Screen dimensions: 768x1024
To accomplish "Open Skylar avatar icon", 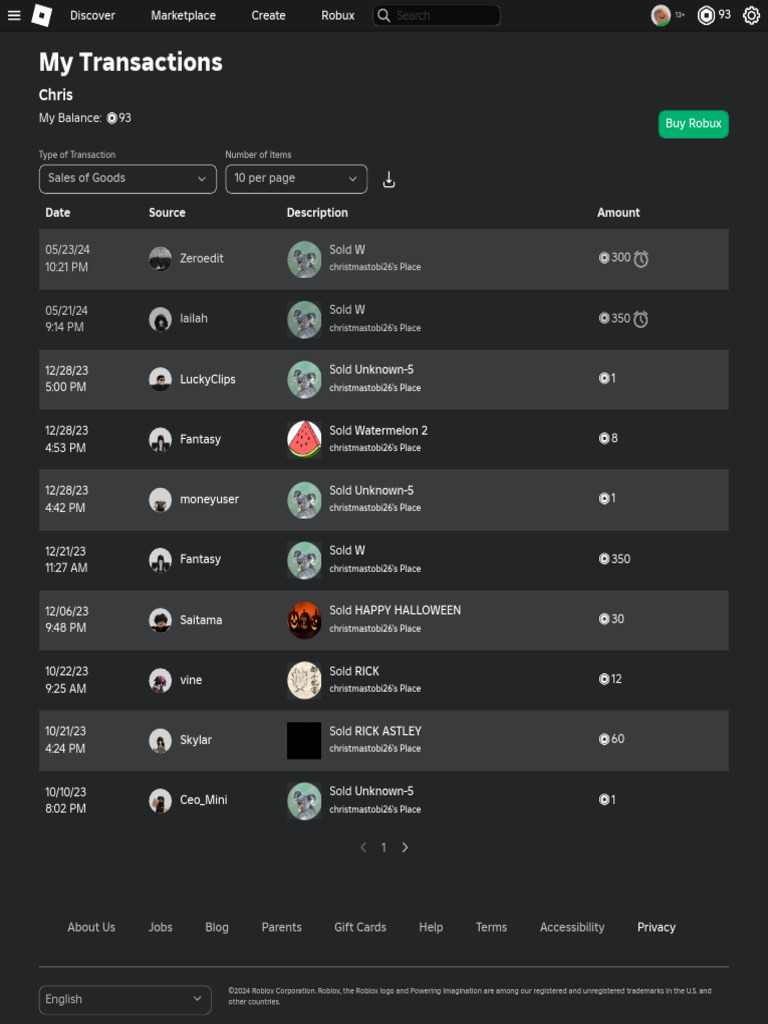I will click(x=160, y=740).
